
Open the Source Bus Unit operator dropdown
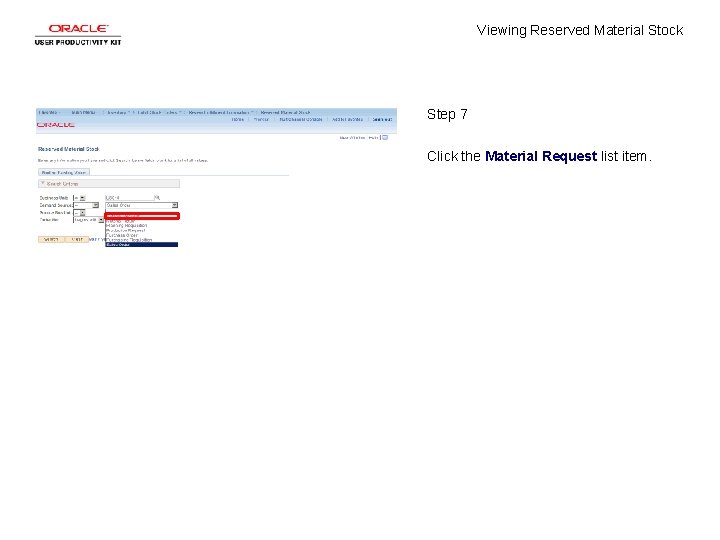coord(79,213)
